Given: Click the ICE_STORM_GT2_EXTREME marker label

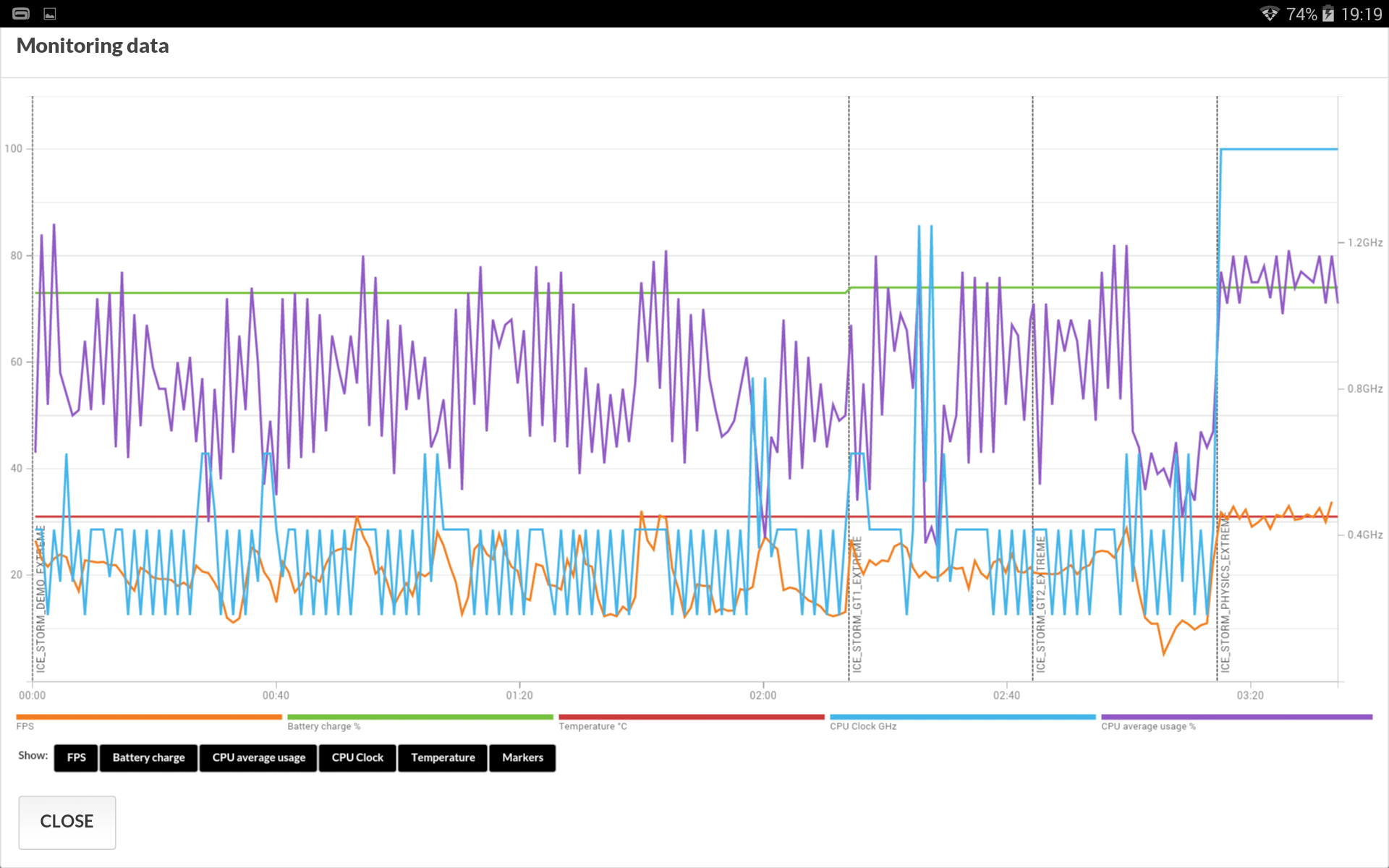Looking at the screenshot, I should pyautogui.click(x=1041, y=604).
